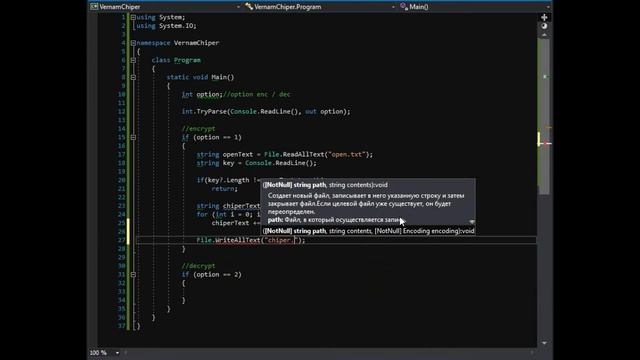Collapse the using directives block
The image size is (640, 360).
point(133,17)
